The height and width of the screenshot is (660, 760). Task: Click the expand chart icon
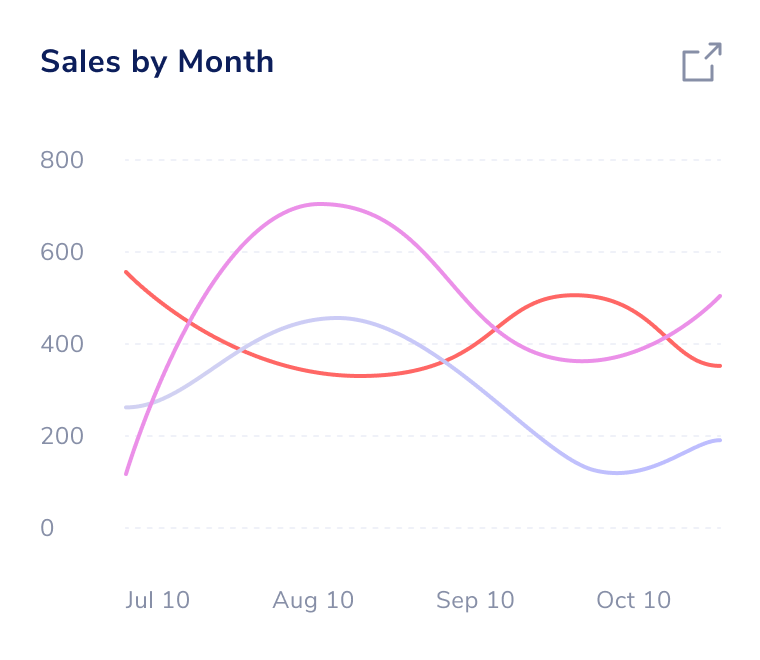pyautogui.click(x=702, y=62)
